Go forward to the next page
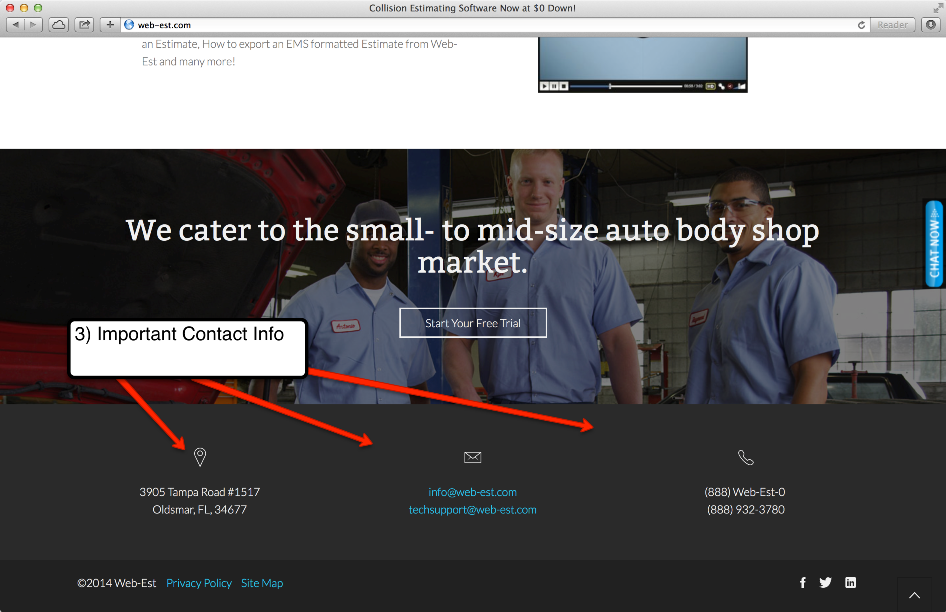This screenshot has height=612, width=946. (x=33, y=25)
